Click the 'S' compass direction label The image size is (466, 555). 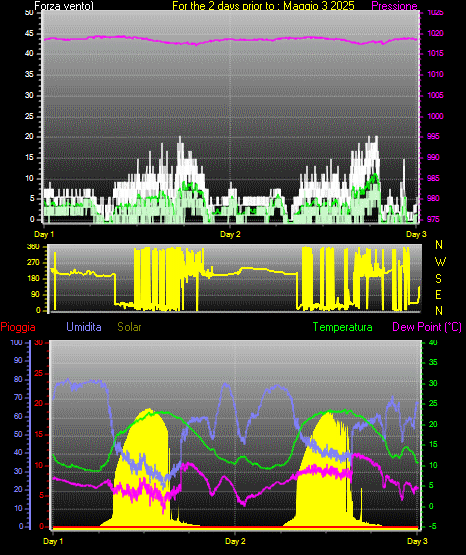pyautogui.click(x=438, y=279)
